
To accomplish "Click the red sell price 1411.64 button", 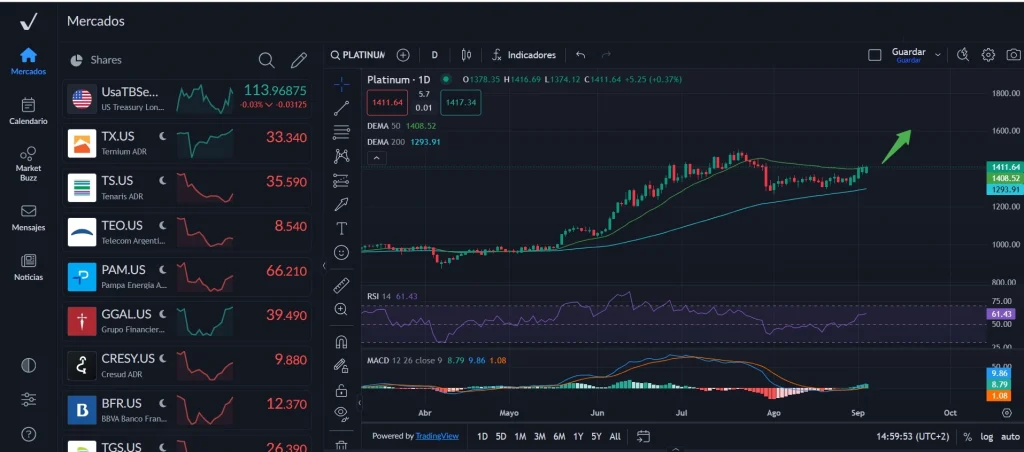I will click(x=387, y=103).
